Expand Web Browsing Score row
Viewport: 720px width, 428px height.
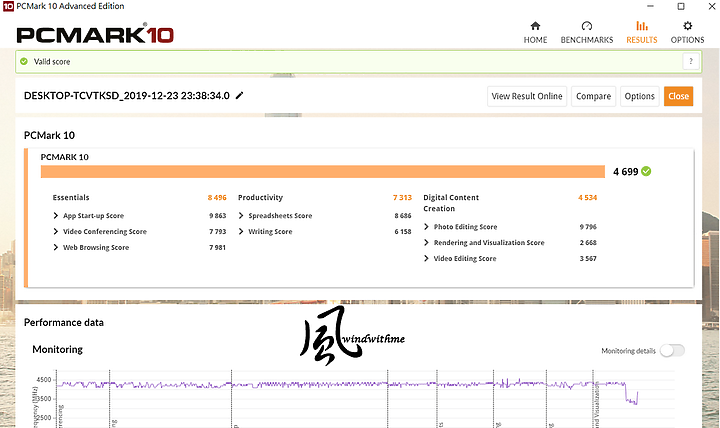[56, 247]
